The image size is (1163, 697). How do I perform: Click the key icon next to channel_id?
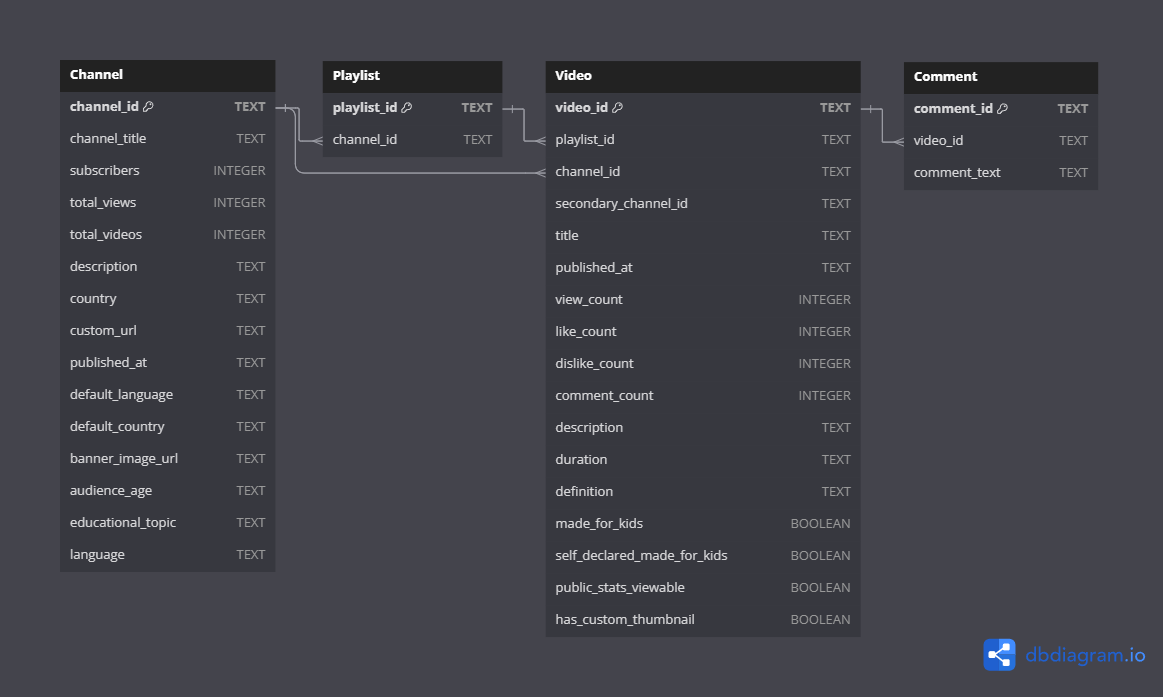click(148, 107)
